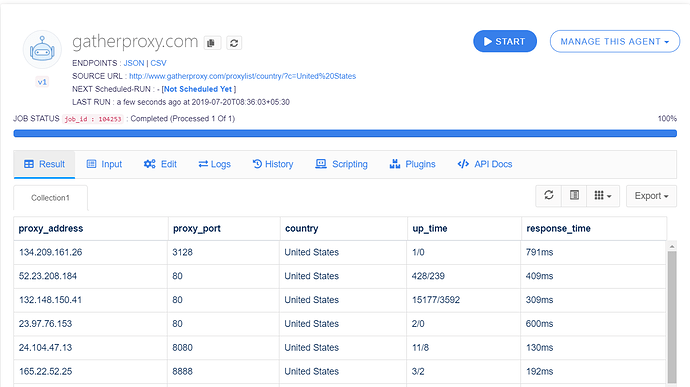The image size is (690, 387).
Task: Open the Edit tab
Action: click(160, 164)
